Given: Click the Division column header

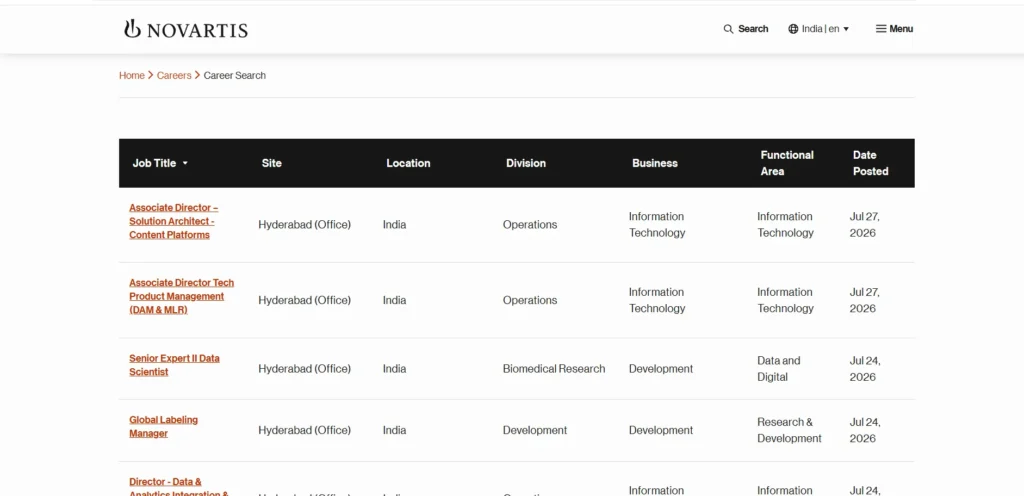Looking at the screenshot, I should (526, 163).
